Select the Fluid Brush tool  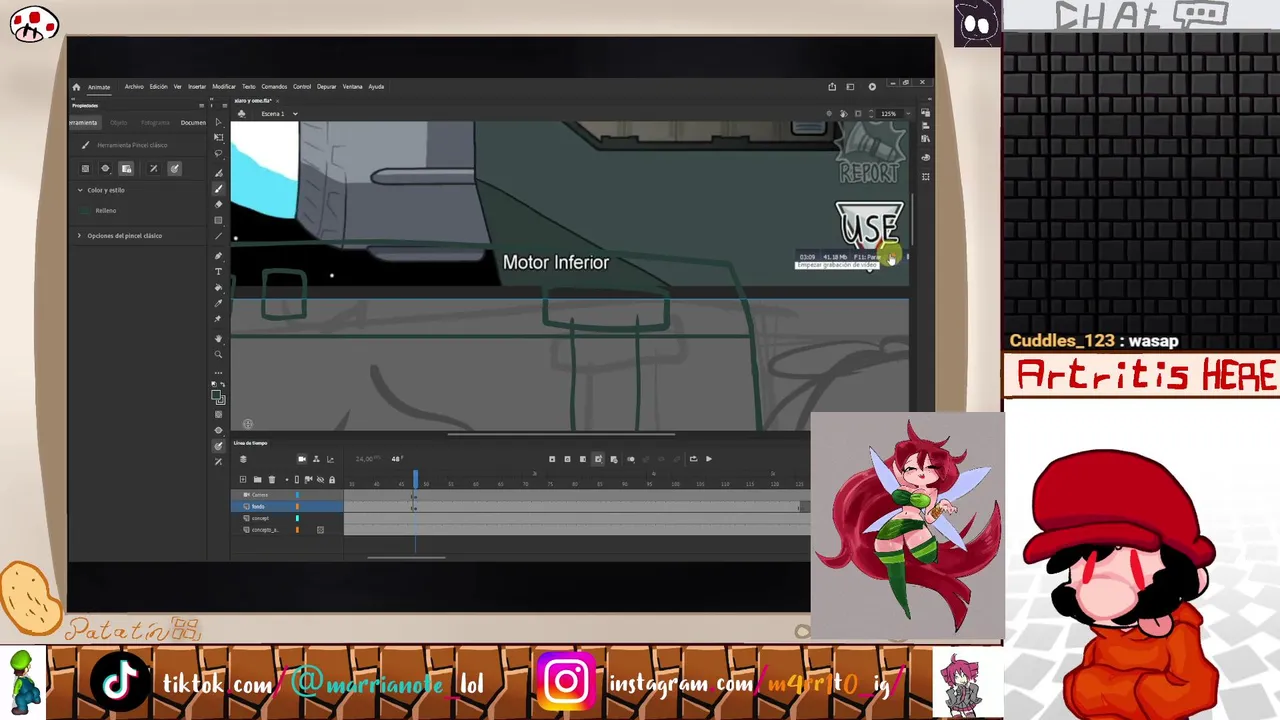pyautogui.click(x=219, y=172)
